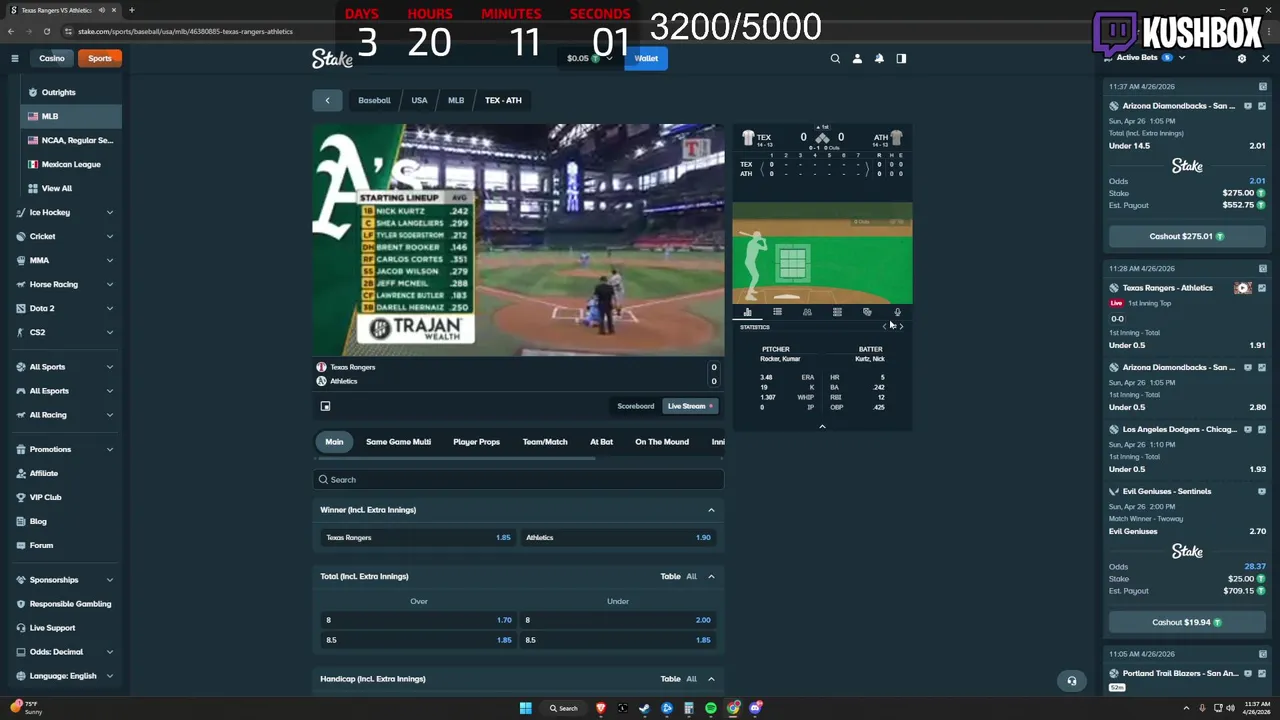This screenshot has height=720, width=1280.
Task: Open the Language: English dropdown
Action: point(65,676)
